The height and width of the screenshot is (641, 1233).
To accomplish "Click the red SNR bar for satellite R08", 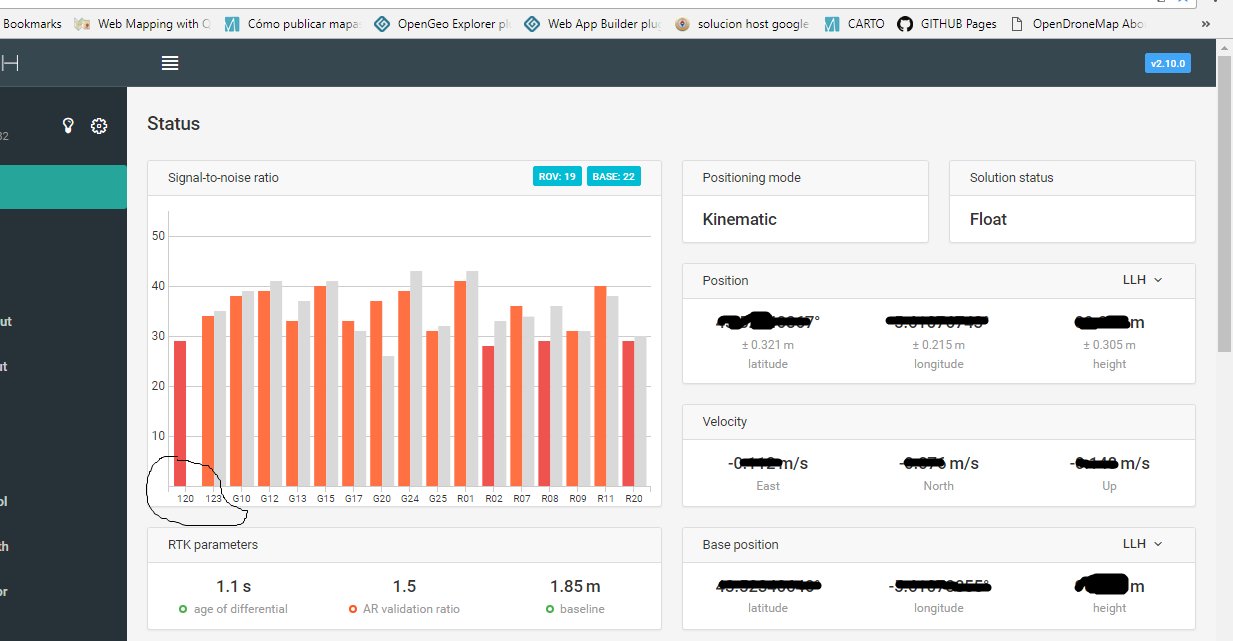I will [x=544, y=413].
